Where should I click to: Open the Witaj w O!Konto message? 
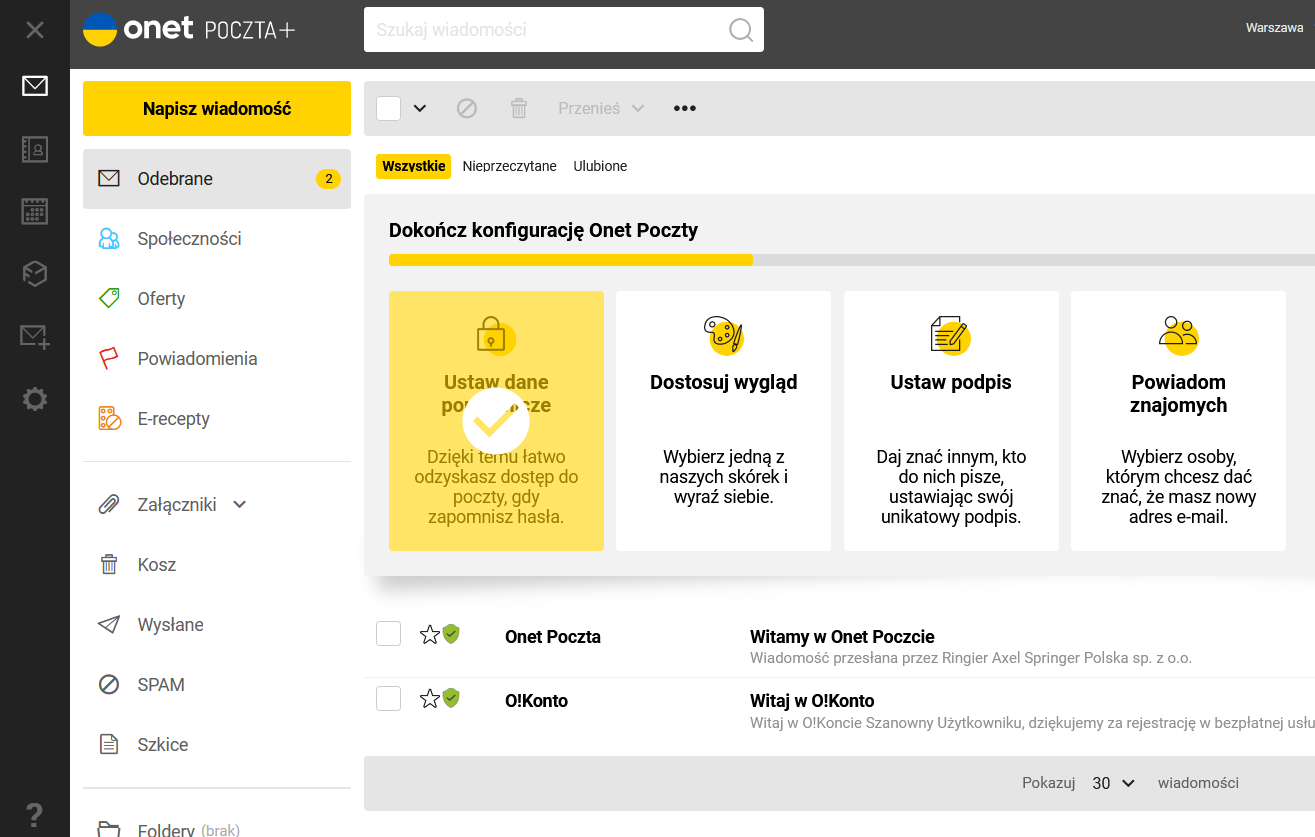812,701
